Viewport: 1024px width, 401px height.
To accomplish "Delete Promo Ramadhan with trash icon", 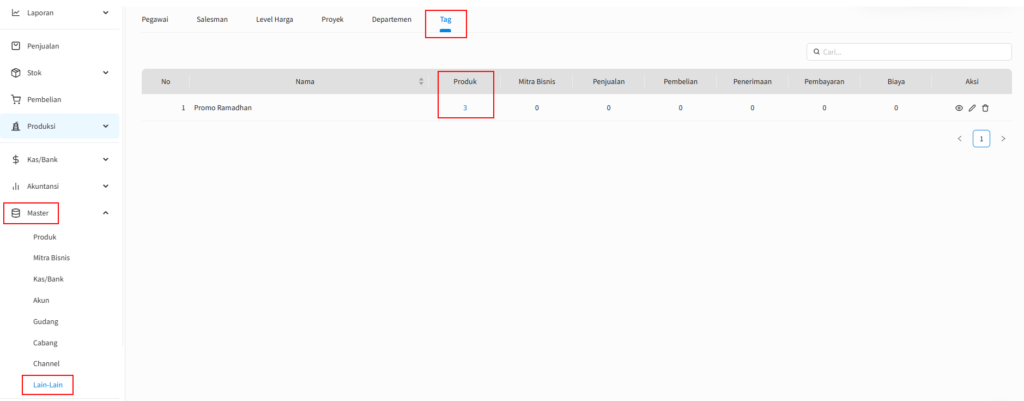I will 985,108.
